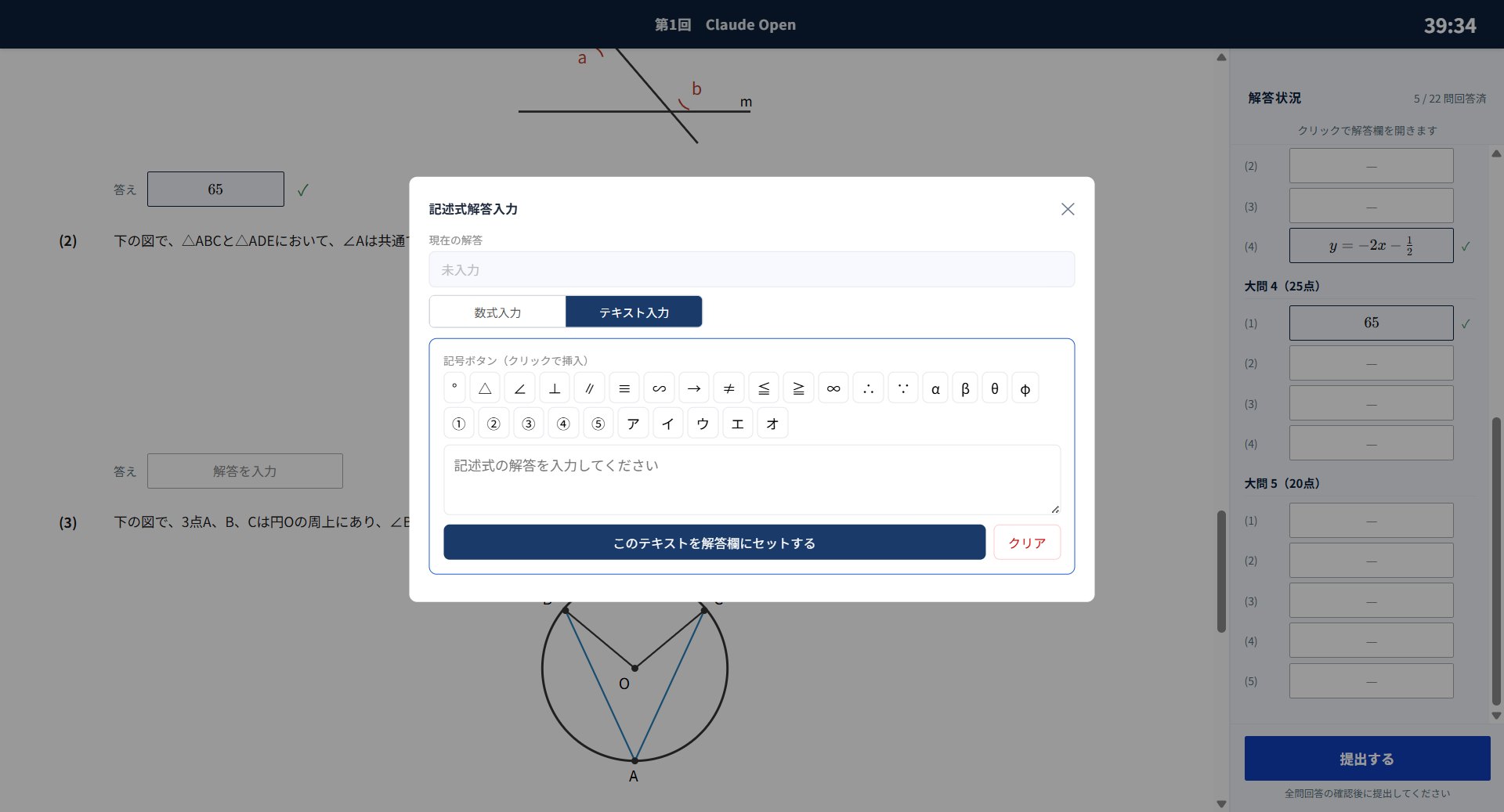
Task: Insert the theta symbol θ
Action: pyautogui.click(x=995, y=388)
